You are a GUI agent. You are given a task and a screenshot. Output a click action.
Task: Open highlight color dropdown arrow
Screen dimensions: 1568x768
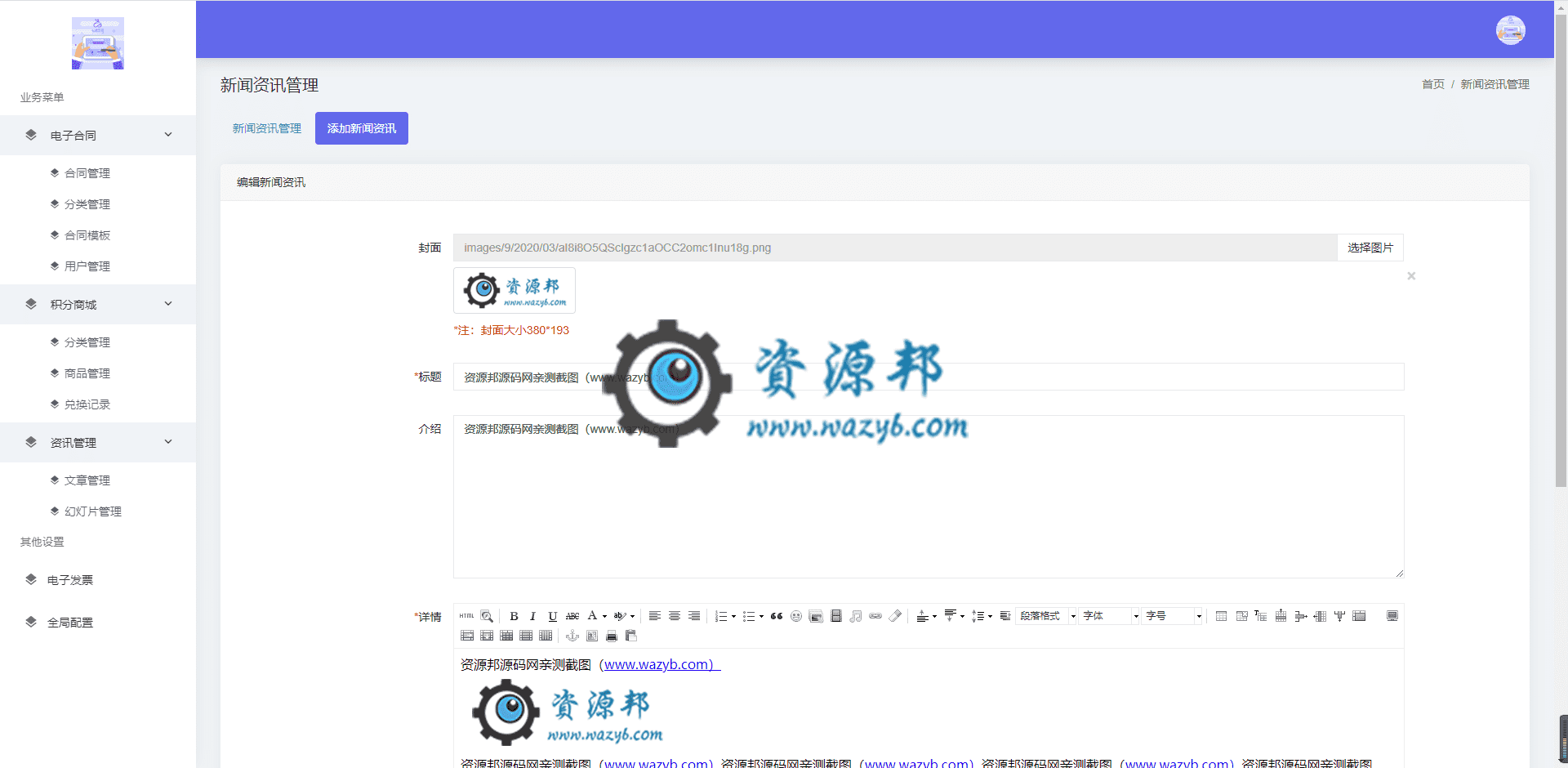pyautogui.click(x=632, y=616)
